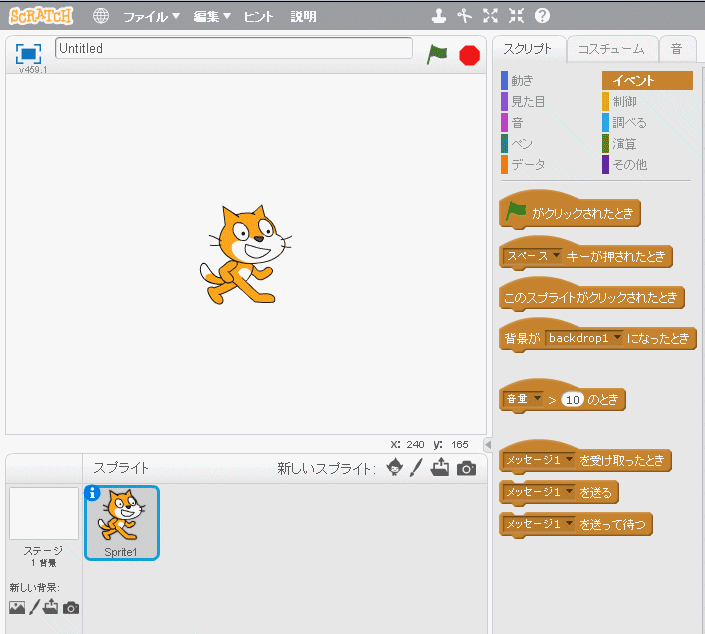Image resolution: width=705 pixels, height=634 pixels.
Task: Choose new backdrop from library
Action: click(17, 607)
